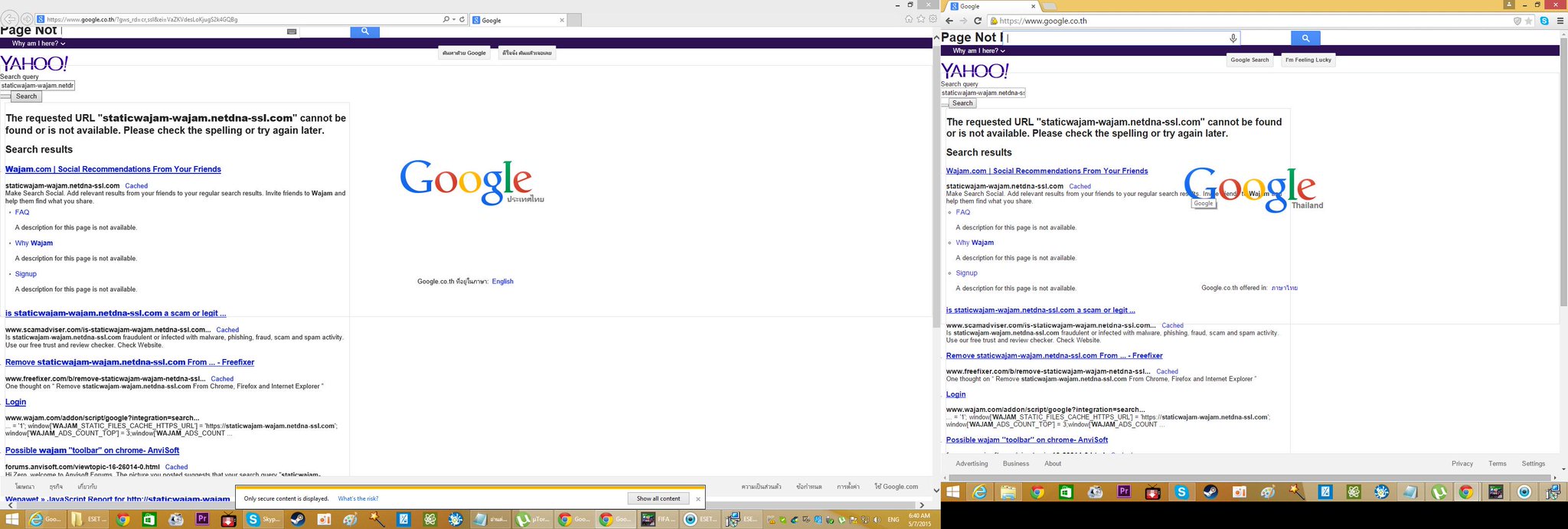1568x529 pixels.
Task: Click the on-screen keyboard icon in IE search box
Action: click(x=291, y=31)
